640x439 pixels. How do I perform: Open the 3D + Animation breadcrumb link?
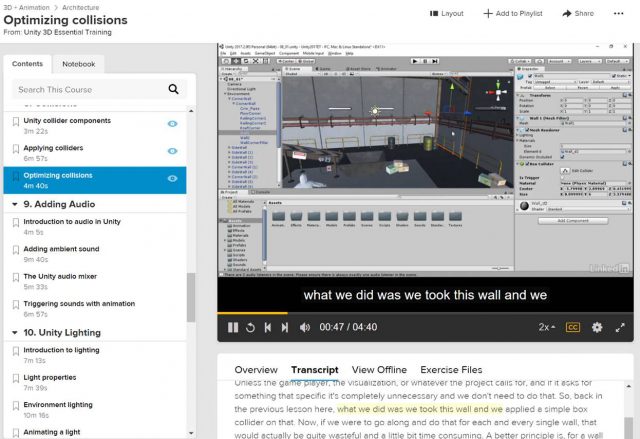tap(26, 7)
